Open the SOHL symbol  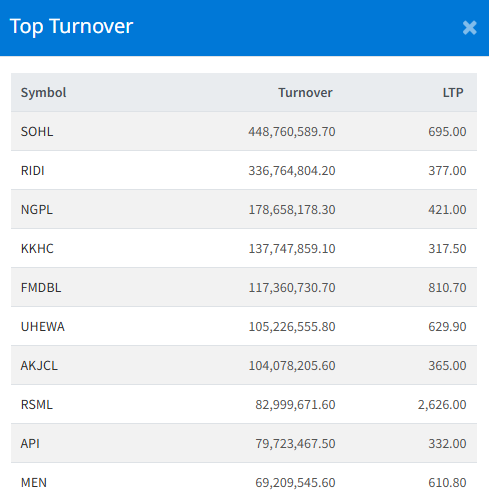click(x=37, y=132)
